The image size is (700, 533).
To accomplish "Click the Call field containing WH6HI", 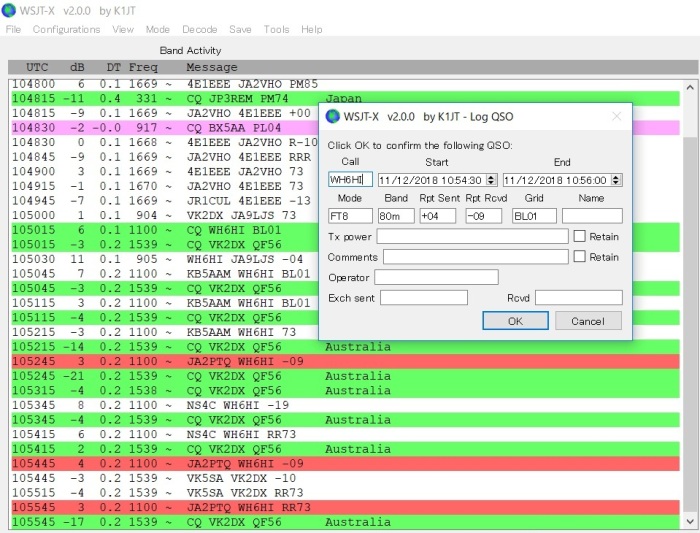I will (x=350, y=180).
